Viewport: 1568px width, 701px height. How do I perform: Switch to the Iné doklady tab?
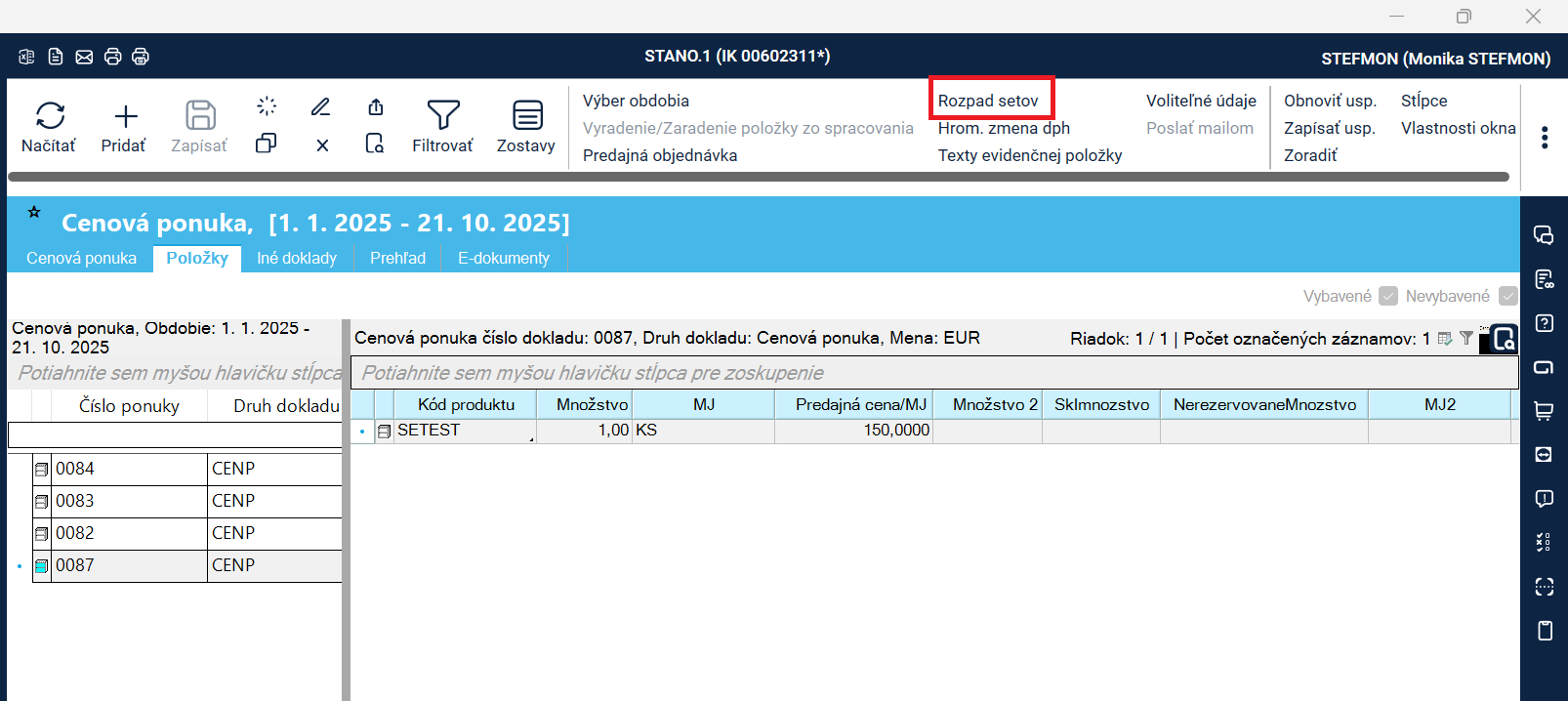[297, 258]
